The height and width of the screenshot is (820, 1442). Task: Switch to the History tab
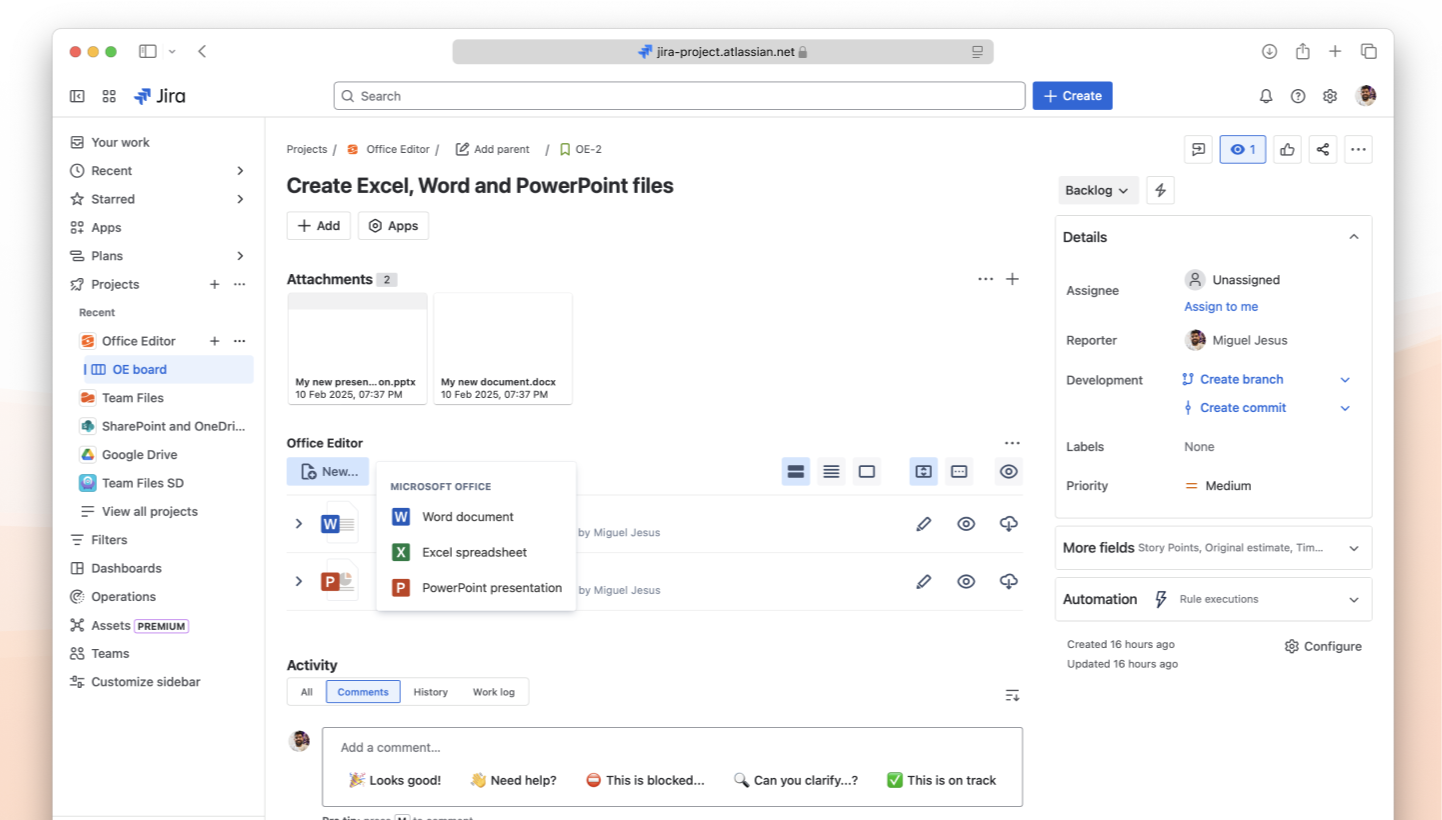431,692
